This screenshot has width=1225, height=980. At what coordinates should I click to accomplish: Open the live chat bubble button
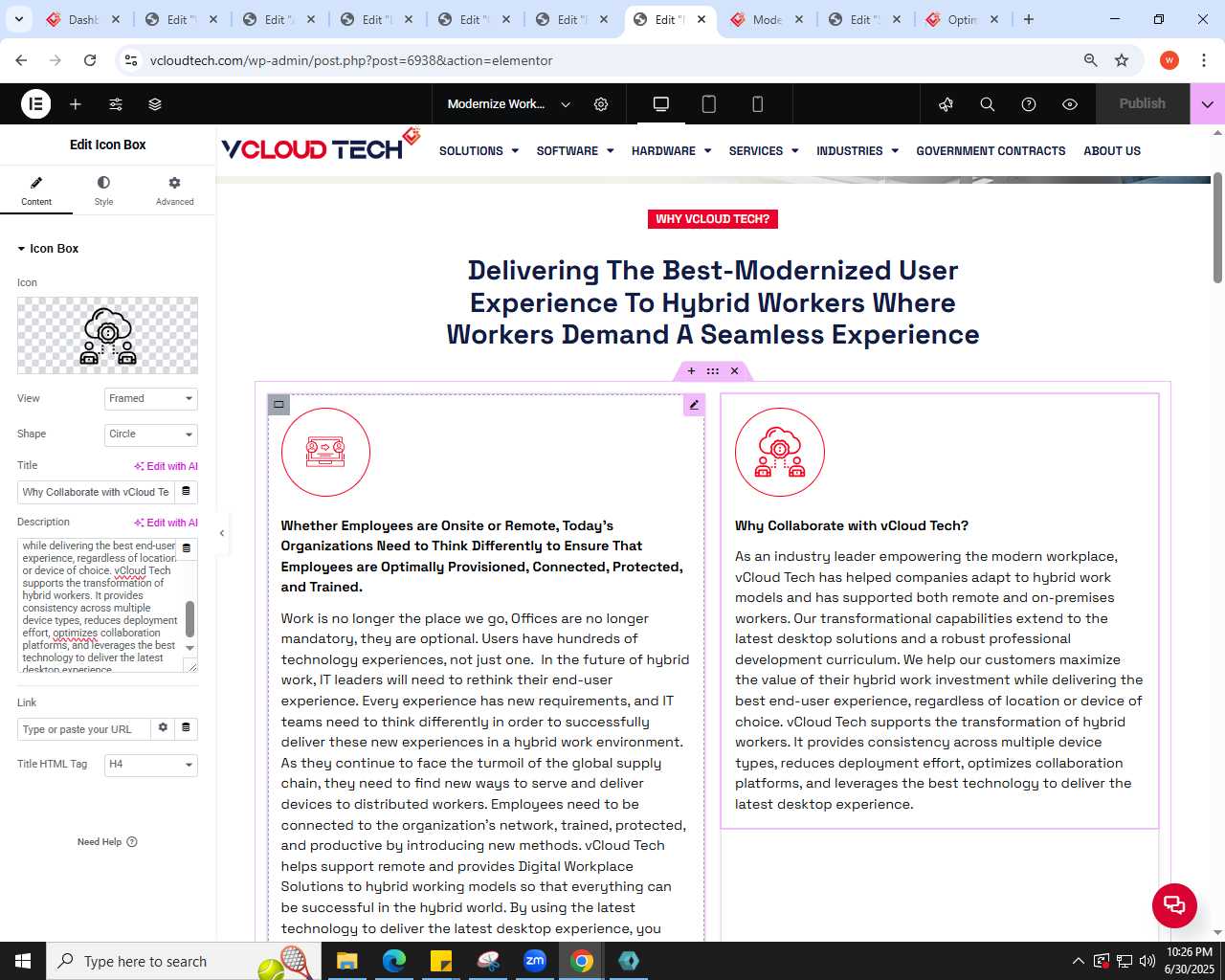click(1174, 905)
